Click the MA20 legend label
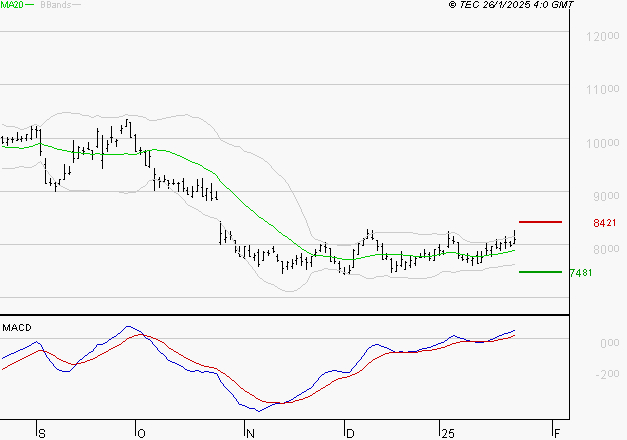 click(12, 5)
